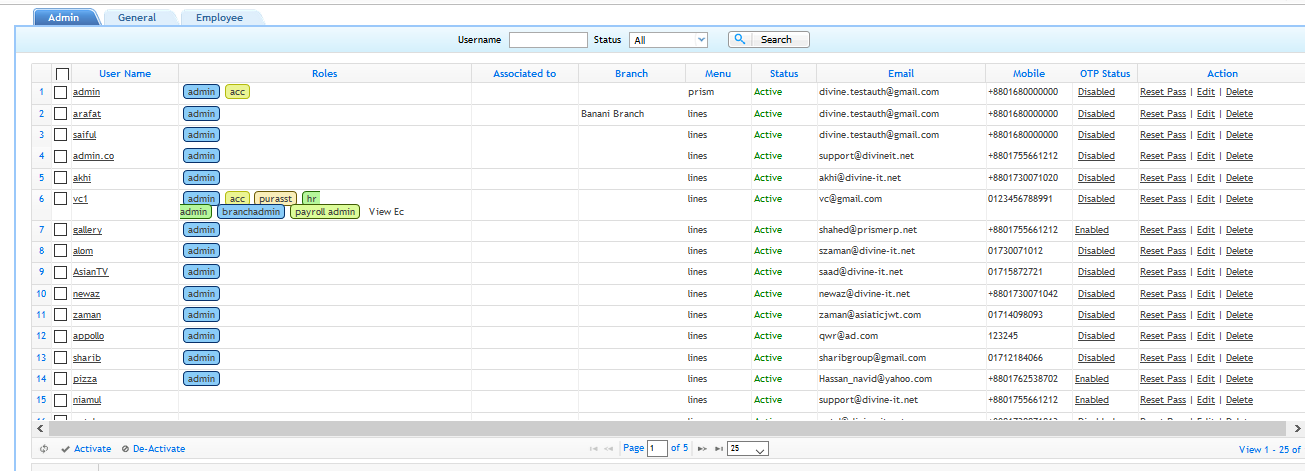Switch to the Employee tab
Viewport: 1305px width, 471px height.
pos(219,17)
